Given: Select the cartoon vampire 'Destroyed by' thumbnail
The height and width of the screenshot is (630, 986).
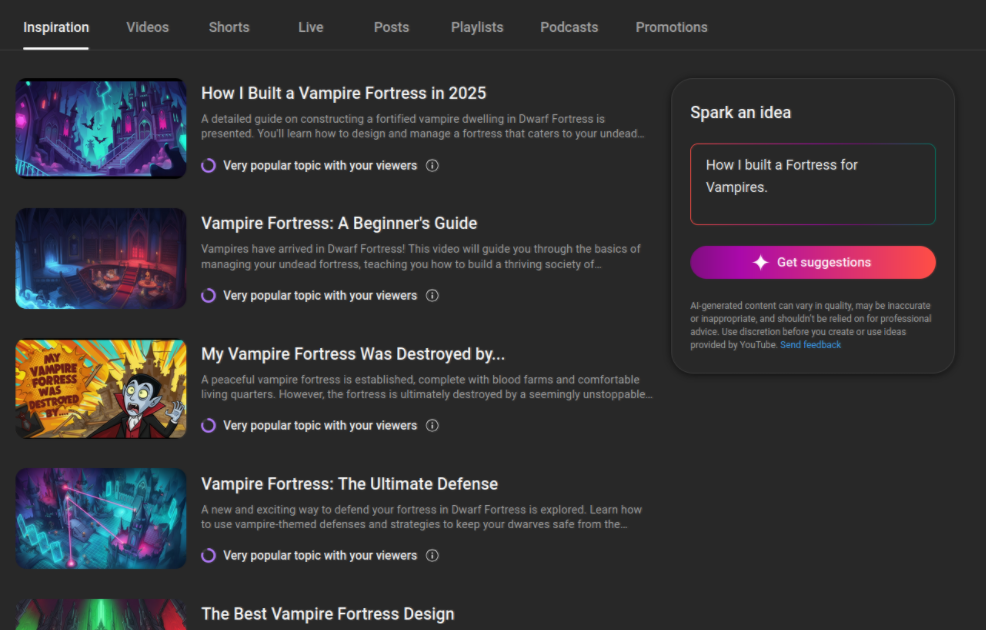Looking at the screenshot, I should click(x=101, y=389).
